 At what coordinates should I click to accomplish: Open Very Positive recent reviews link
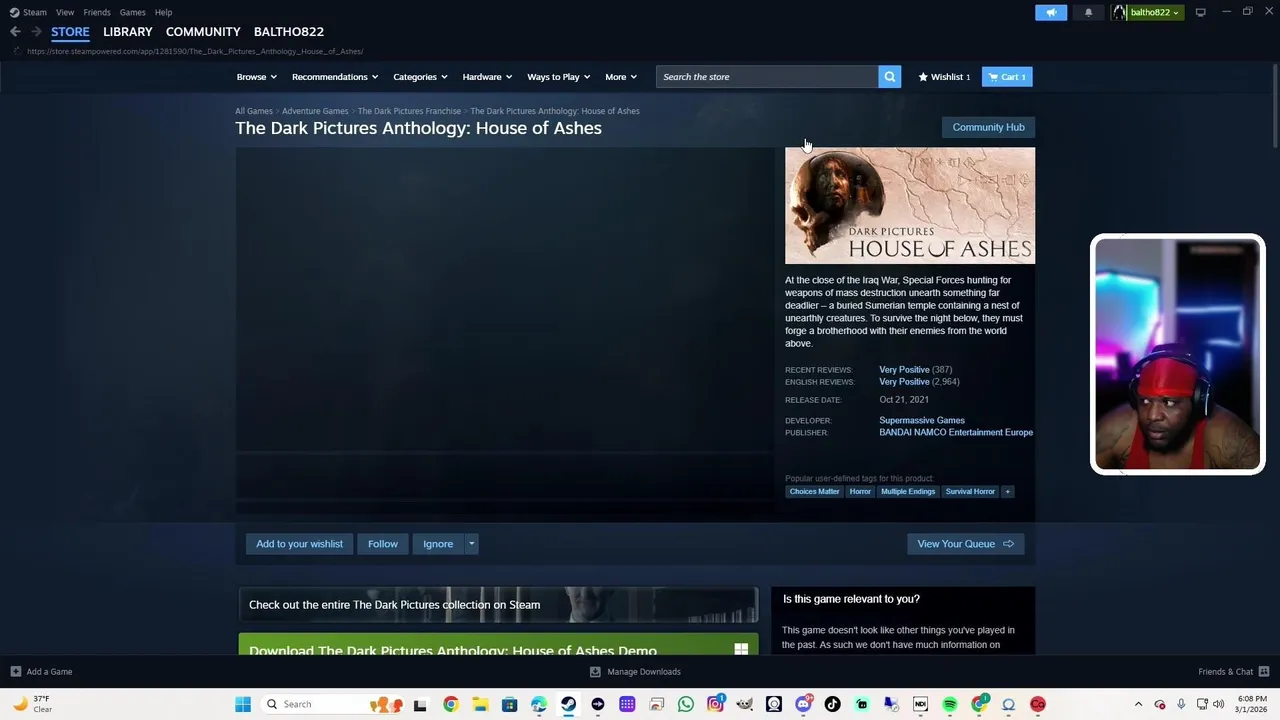[x=904, y=370]
